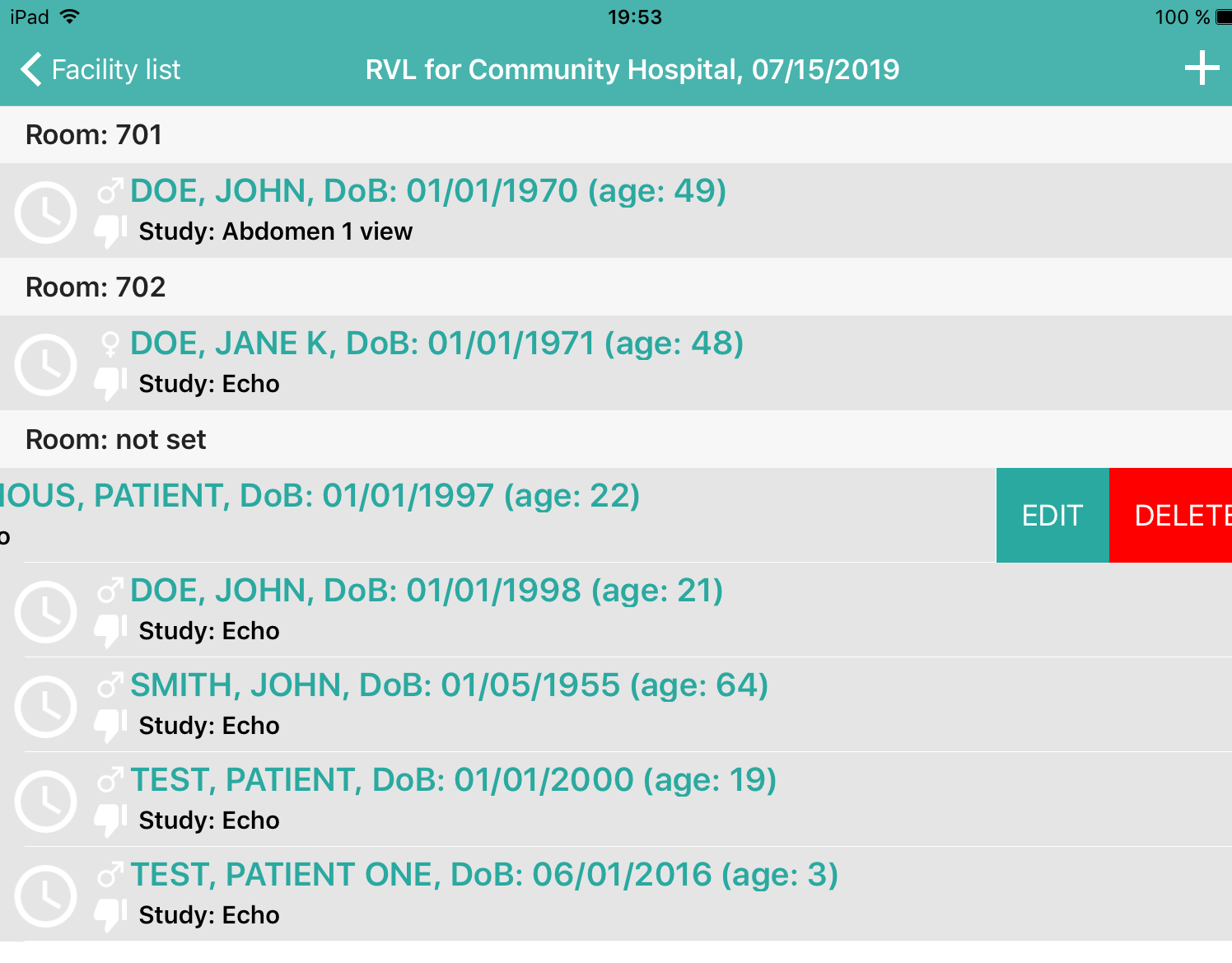1232x963 pixels.
Task: Toggle thumbs-down icon for John Smith
Action: [110, 726]
